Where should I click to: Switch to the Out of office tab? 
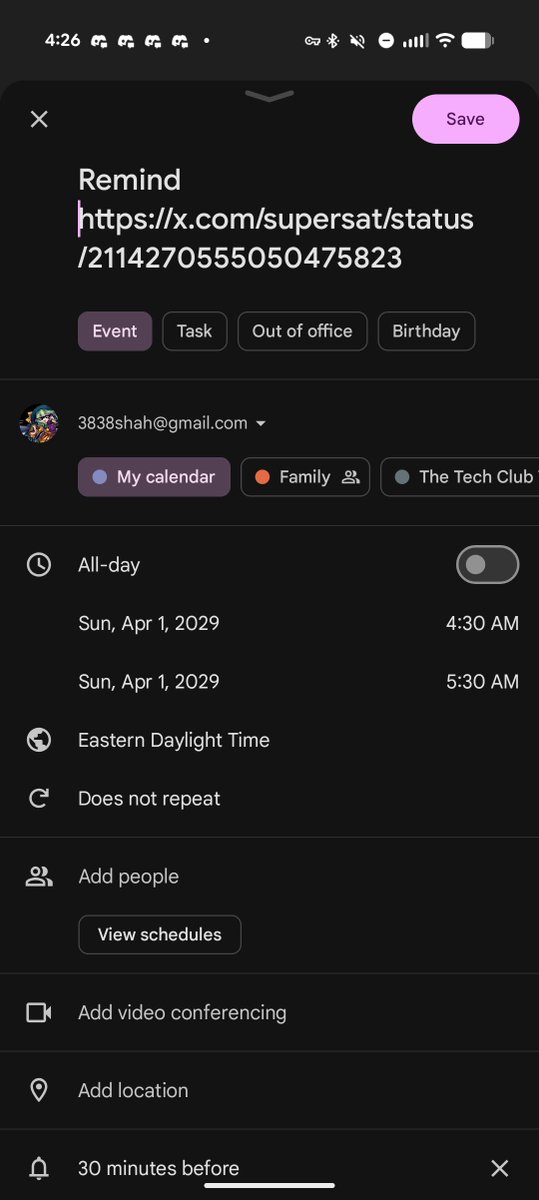[302, 331]
